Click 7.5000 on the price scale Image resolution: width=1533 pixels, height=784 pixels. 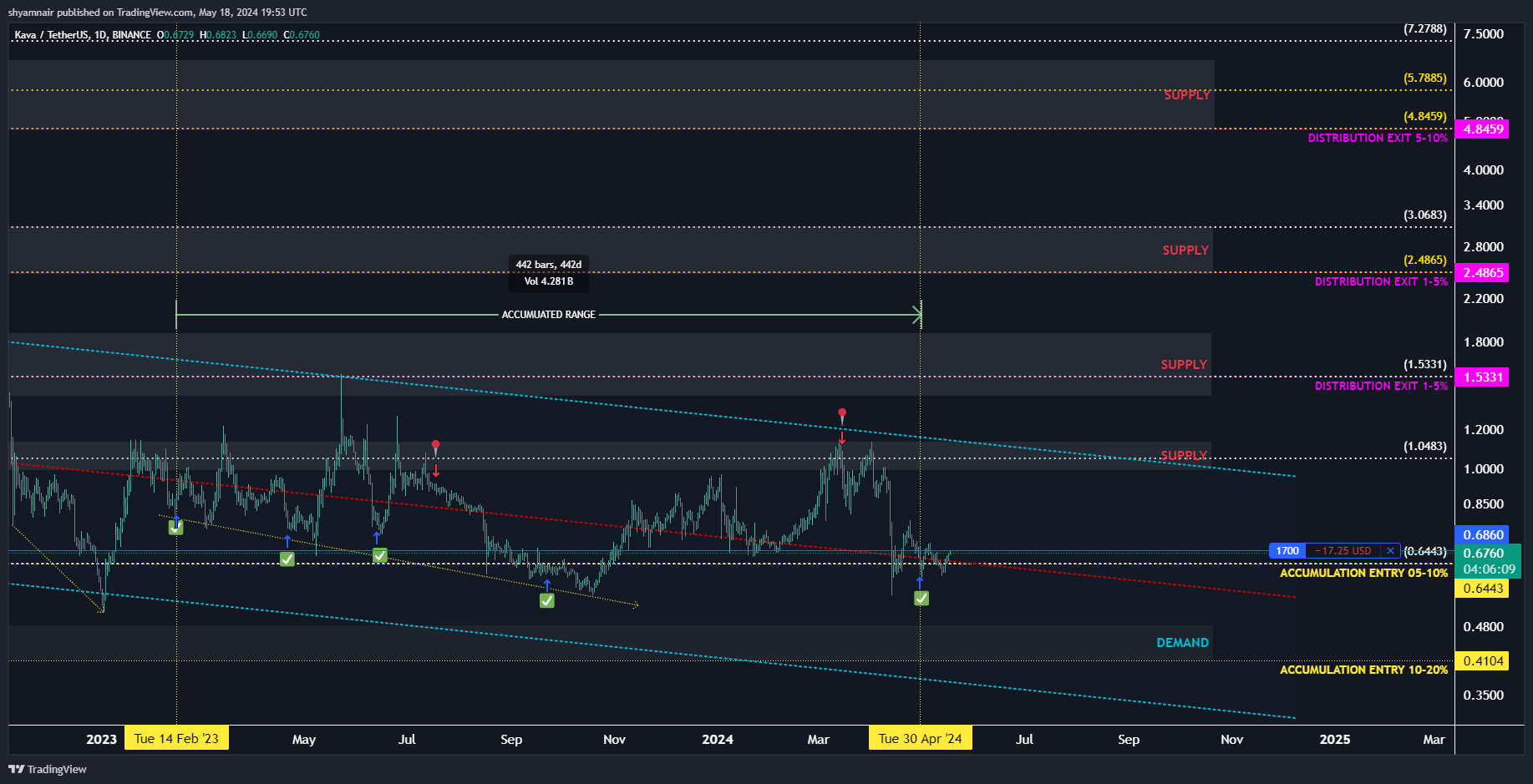[x=1483, y=34]
